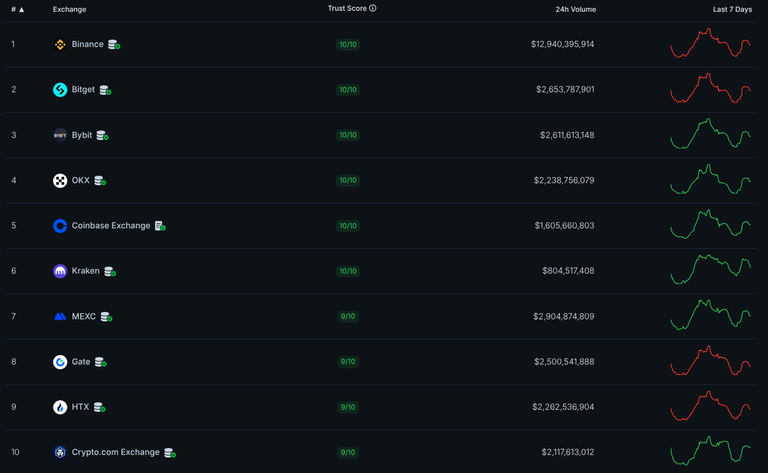Open the MEXC exchange link
This screenshot has width=768, height=473.
pyautogui.click(x=84, y=316)
